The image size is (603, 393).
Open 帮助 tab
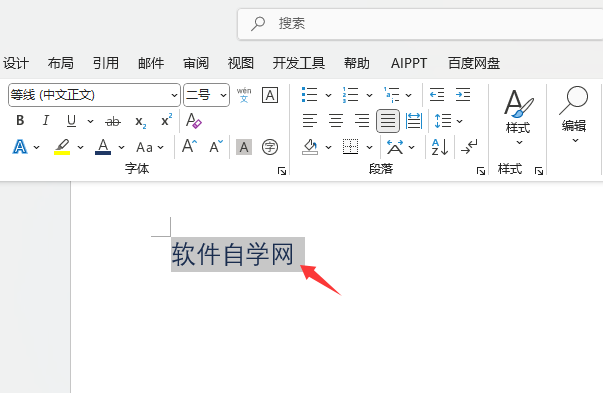point(356,63)
